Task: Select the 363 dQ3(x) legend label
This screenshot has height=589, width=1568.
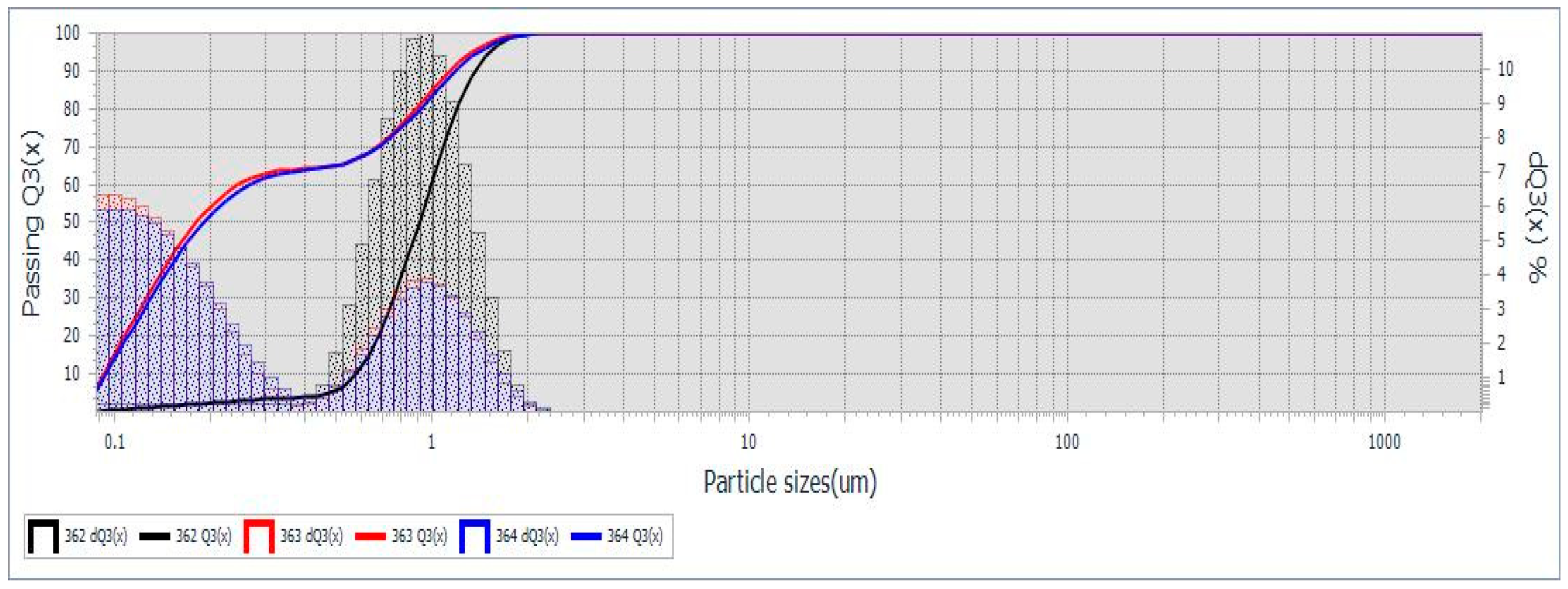Action: coord(312,536)
